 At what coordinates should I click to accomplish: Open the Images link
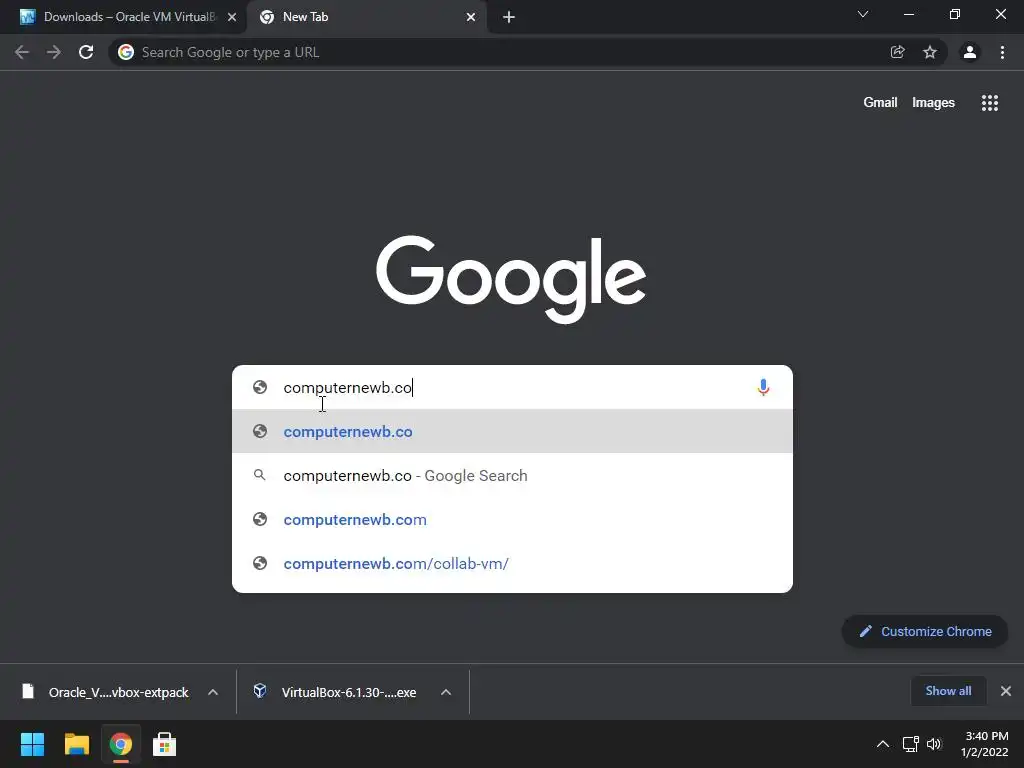click(933, 103)
